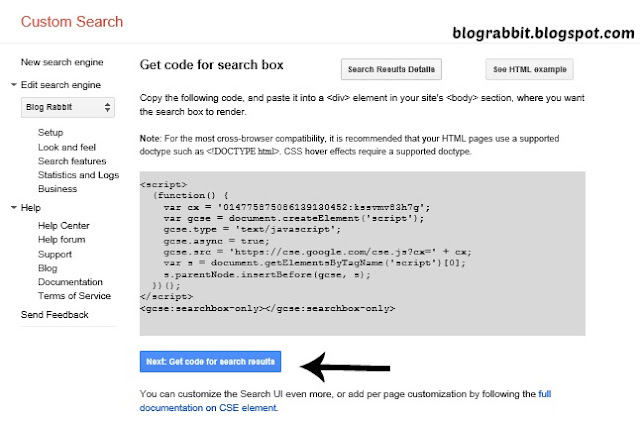Open the Support page
Viewport: 640px width, 421px height.
pyautogui.click(x=55, y=254)
